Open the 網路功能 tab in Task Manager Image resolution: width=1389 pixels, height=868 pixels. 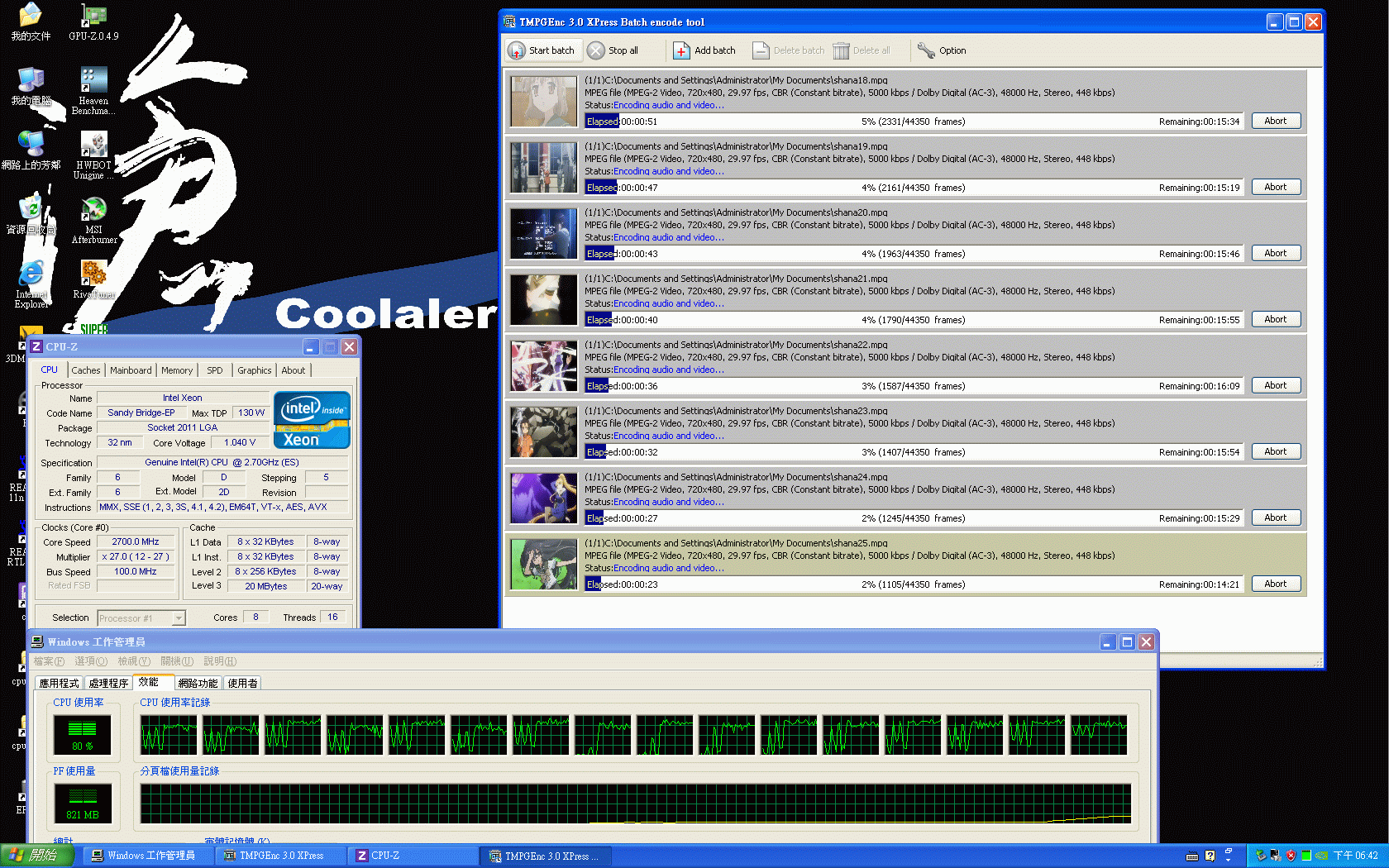(198, 683)
